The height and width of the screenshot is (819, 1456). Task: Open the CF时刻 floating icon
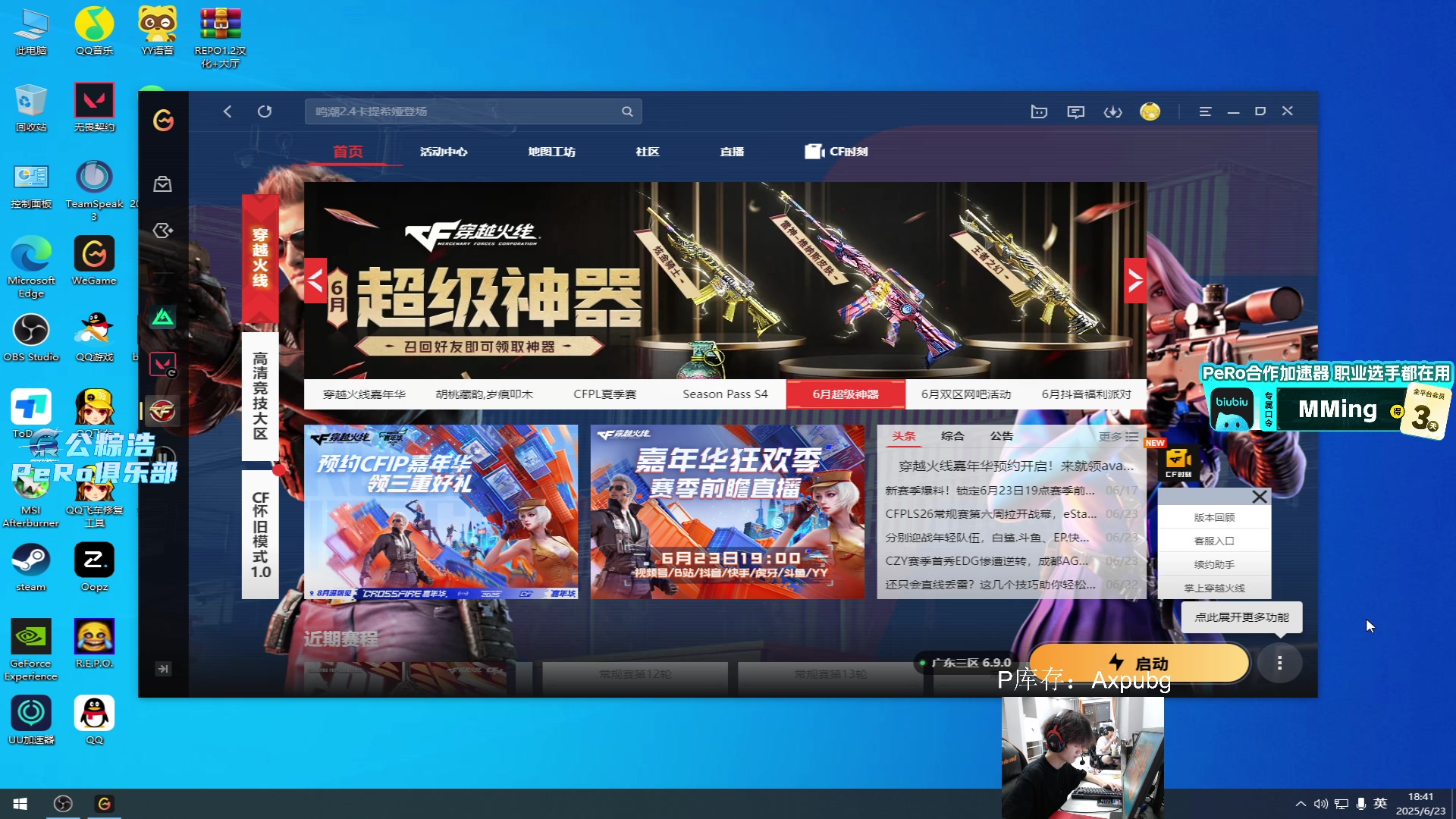(x=1178, y=463)
